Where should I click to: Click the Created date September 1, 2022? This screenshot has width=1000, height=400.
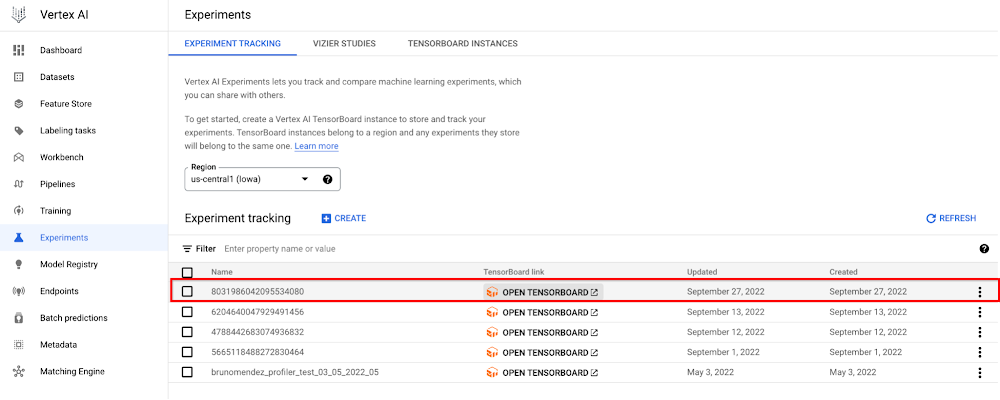coord(865,352)
